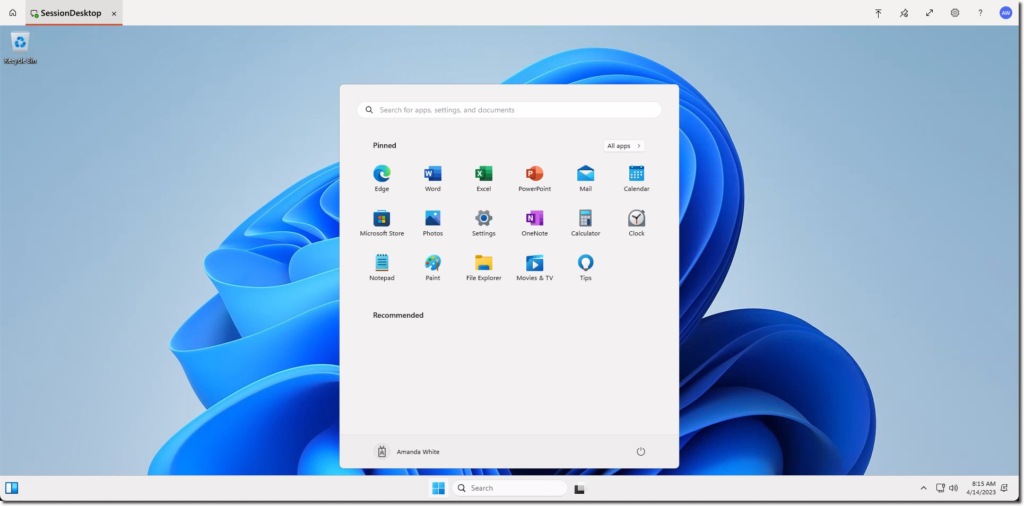Launch OneNote
Screen dimensions: 1024x506
click(x=534, y=223)
